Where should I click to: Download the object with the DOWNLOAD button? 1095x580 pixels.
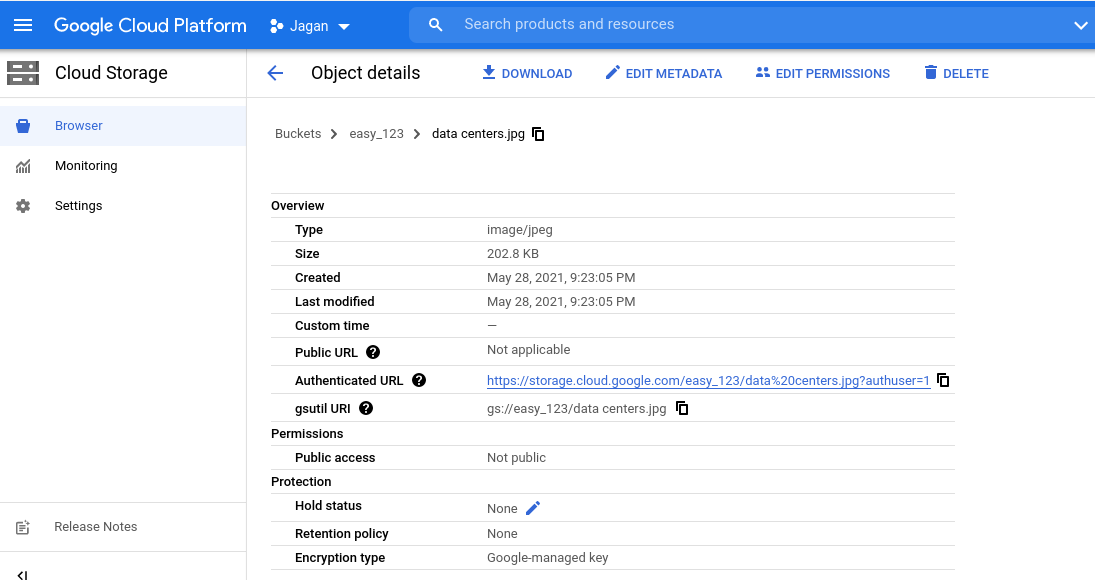point(527,73)
